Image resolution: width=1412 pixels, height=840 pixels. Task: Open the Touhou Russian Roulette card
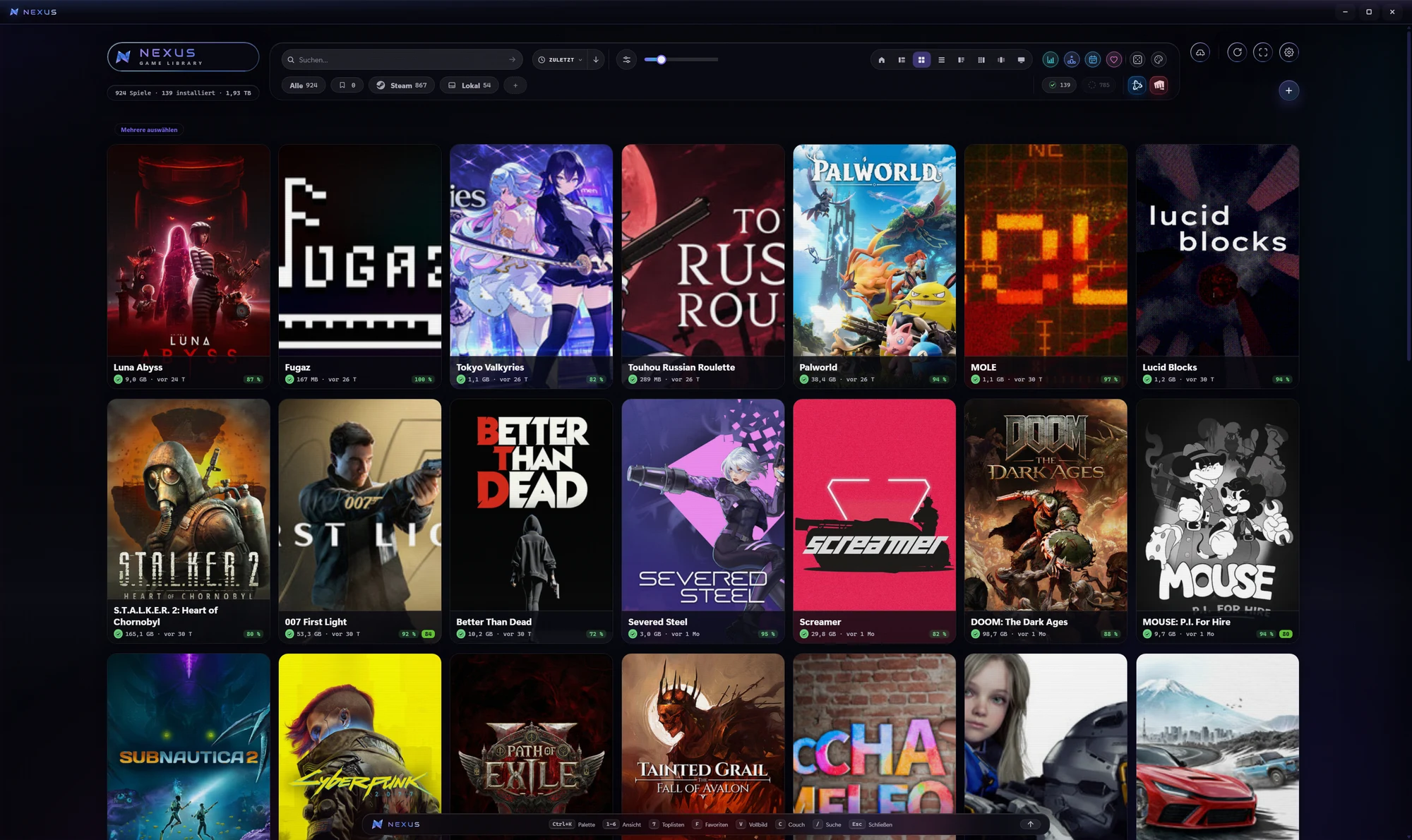(703, 266)
